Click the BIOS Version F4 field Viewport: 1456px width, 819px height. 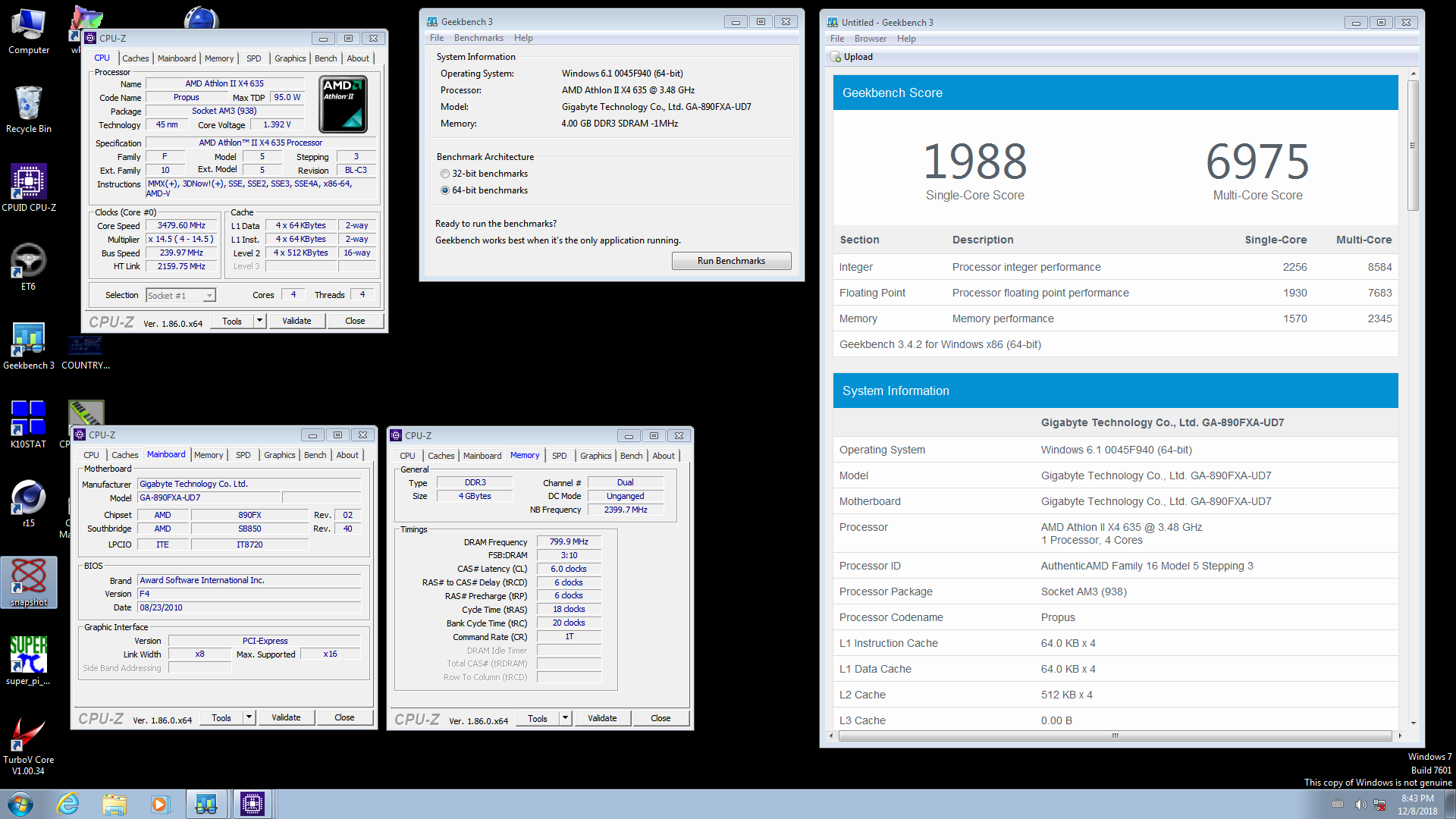click(x=249, y=594)
